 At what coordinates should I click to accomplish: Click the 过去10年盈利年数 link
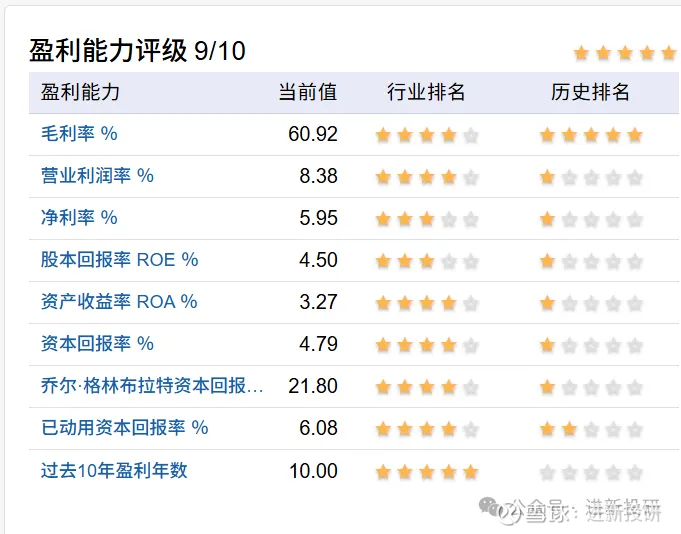click(x=114, y=471)
